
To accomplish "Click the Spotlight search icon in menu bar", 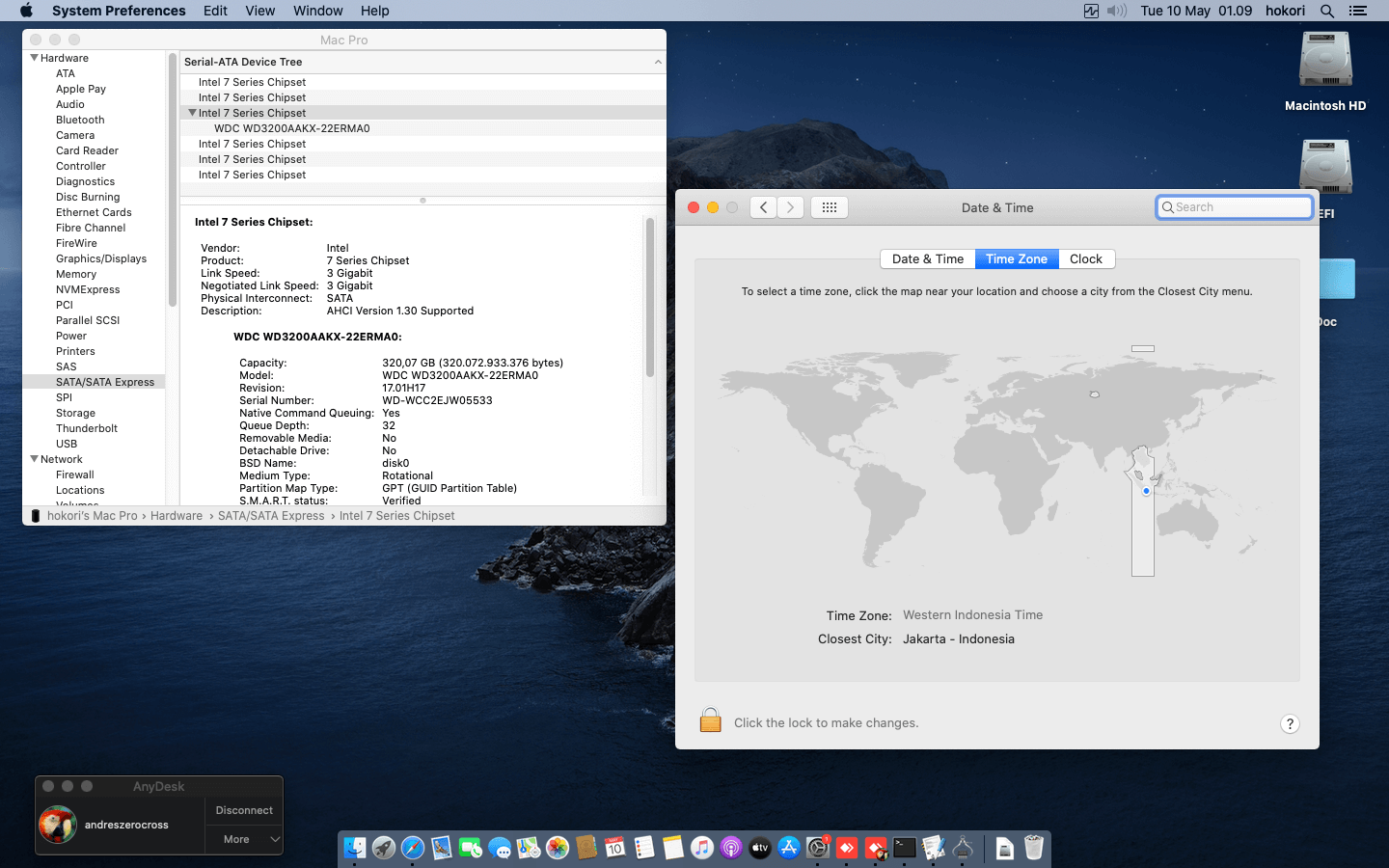I will pos(1327,11).
